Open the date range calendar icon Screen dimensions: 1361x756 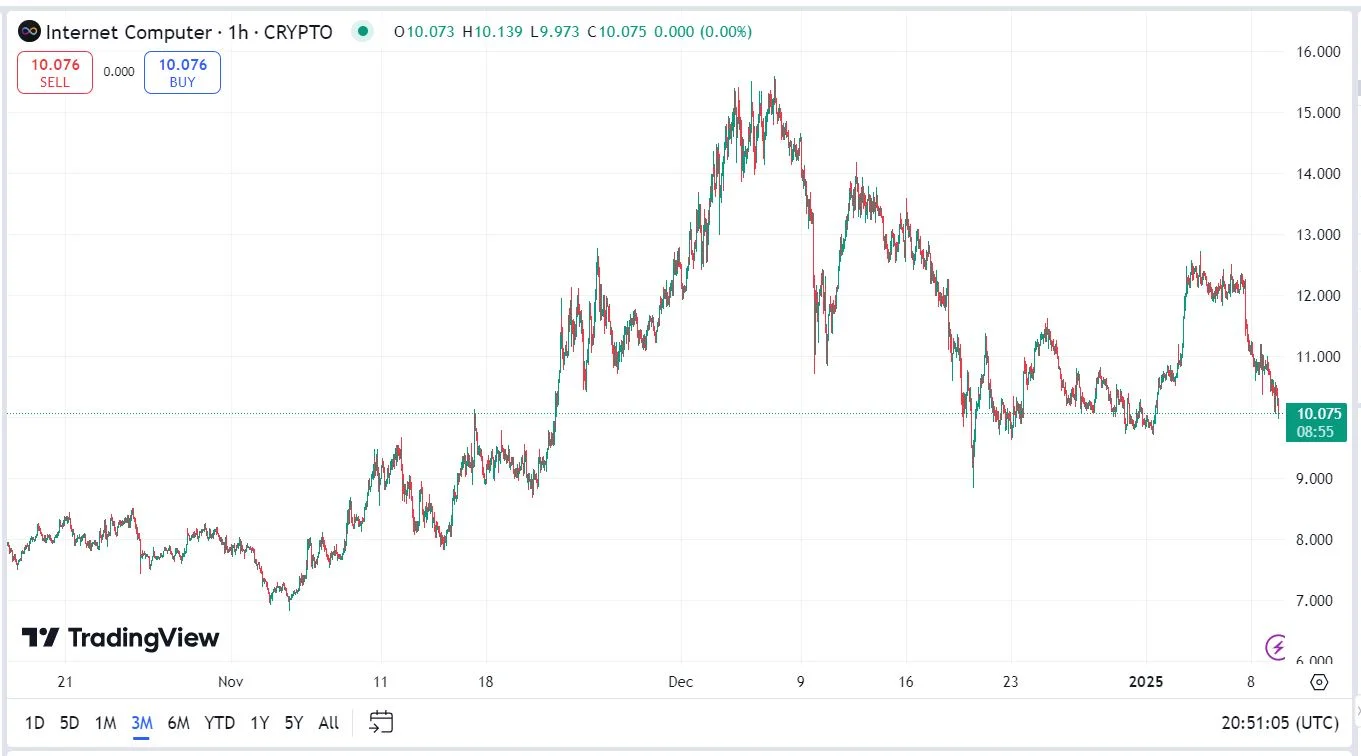pos(381,722)
